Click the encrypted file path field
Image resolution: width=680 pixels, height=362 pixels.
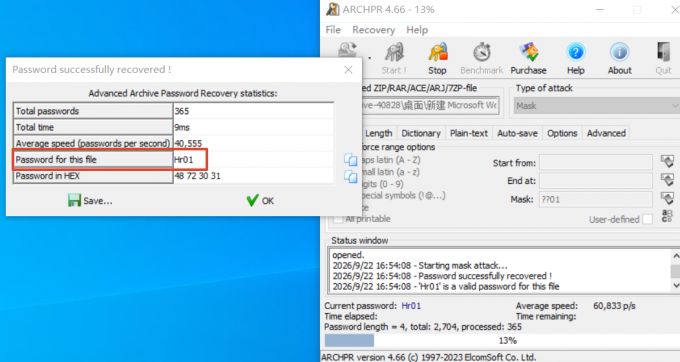[x=430, y=105]
